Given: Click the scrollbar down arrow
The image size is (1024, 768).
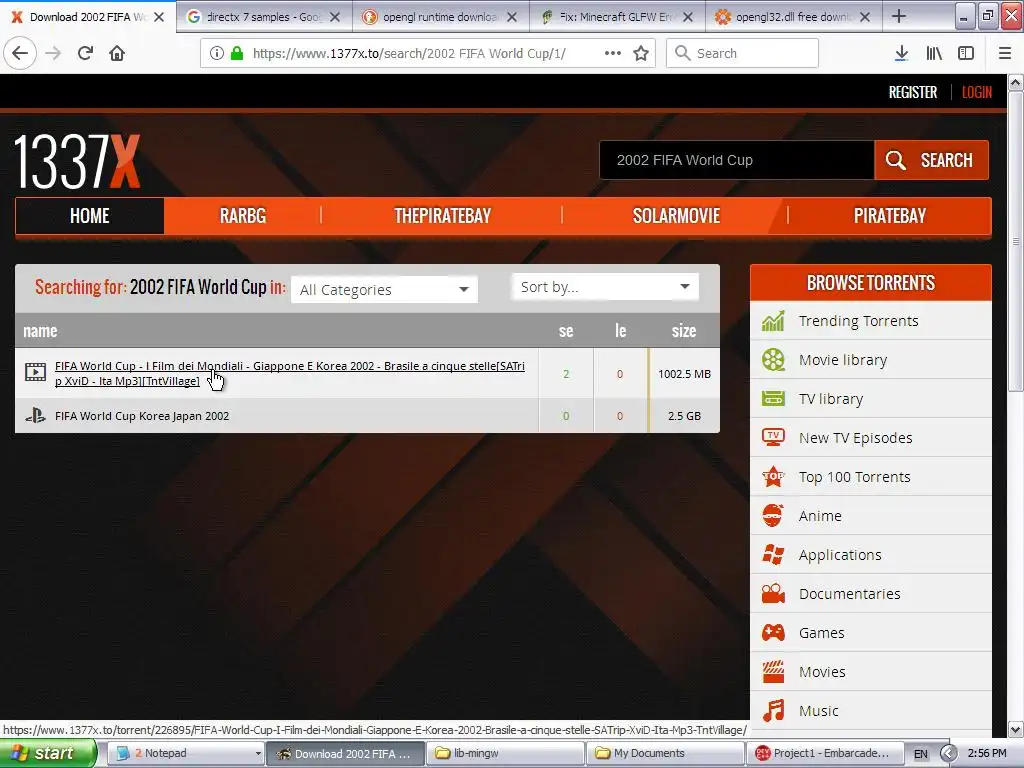Looking at the screenshot, I should 1016,729.
